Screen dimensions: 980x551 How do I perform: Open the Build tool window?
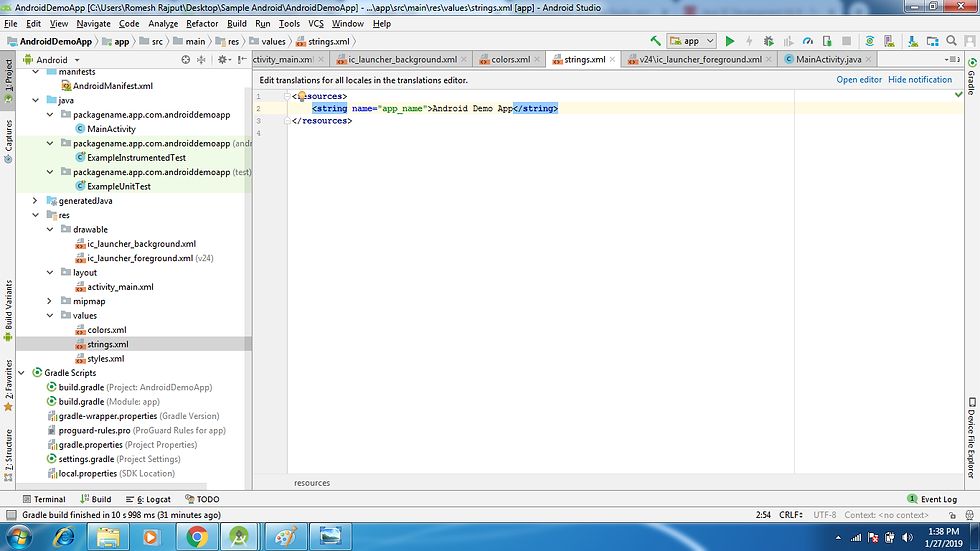point(96,499)
